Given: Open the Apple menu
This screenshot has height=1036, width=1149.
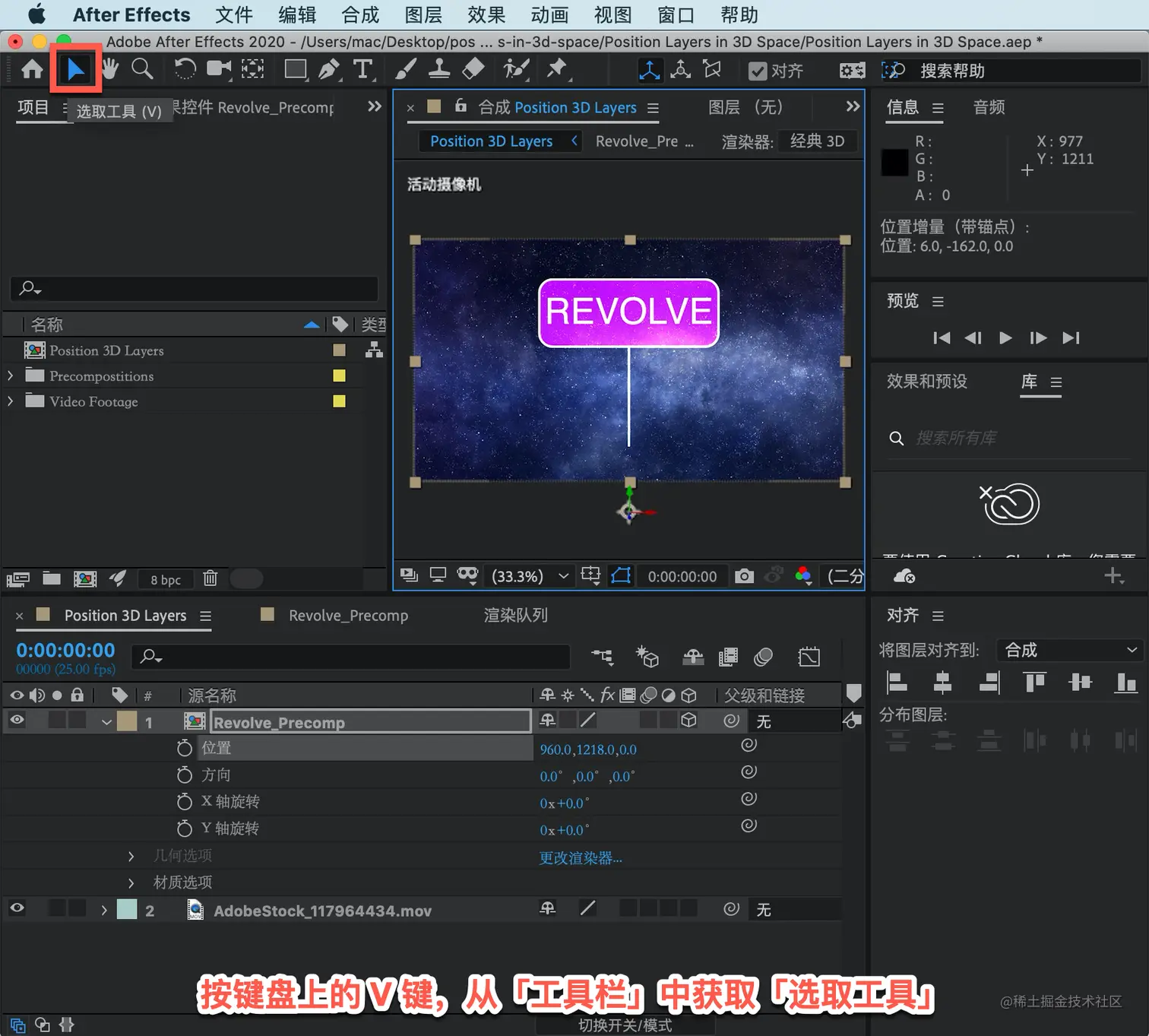Looking at the screenshot, I should pos(36,14).
